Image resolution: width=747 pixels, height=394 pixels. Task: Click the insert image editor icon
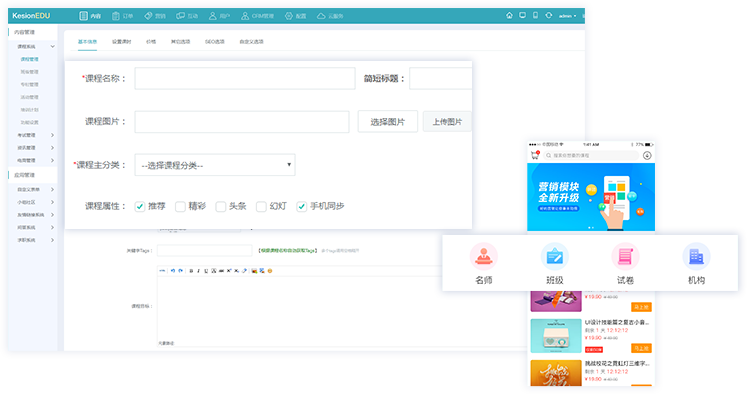[x=254, y=271]
